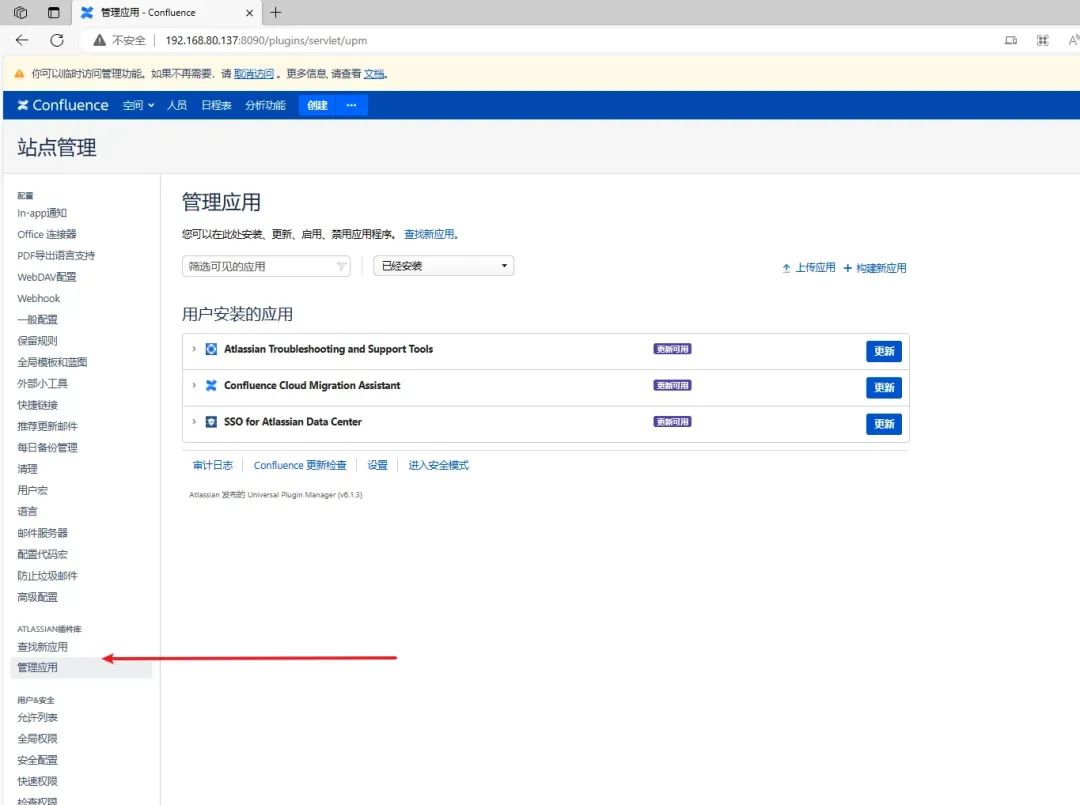Open the three-dots more menu beside 创建
Screen dimensions: 1080x805
351,105
